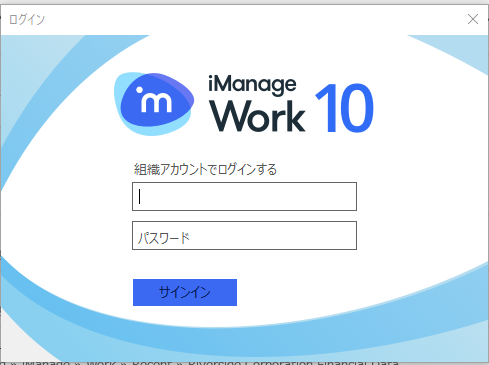Image resolution: width=489 pixels, height=365 pixels.
Task: Click the 組織アカウントでログインする label
Action: coord(205,169)
